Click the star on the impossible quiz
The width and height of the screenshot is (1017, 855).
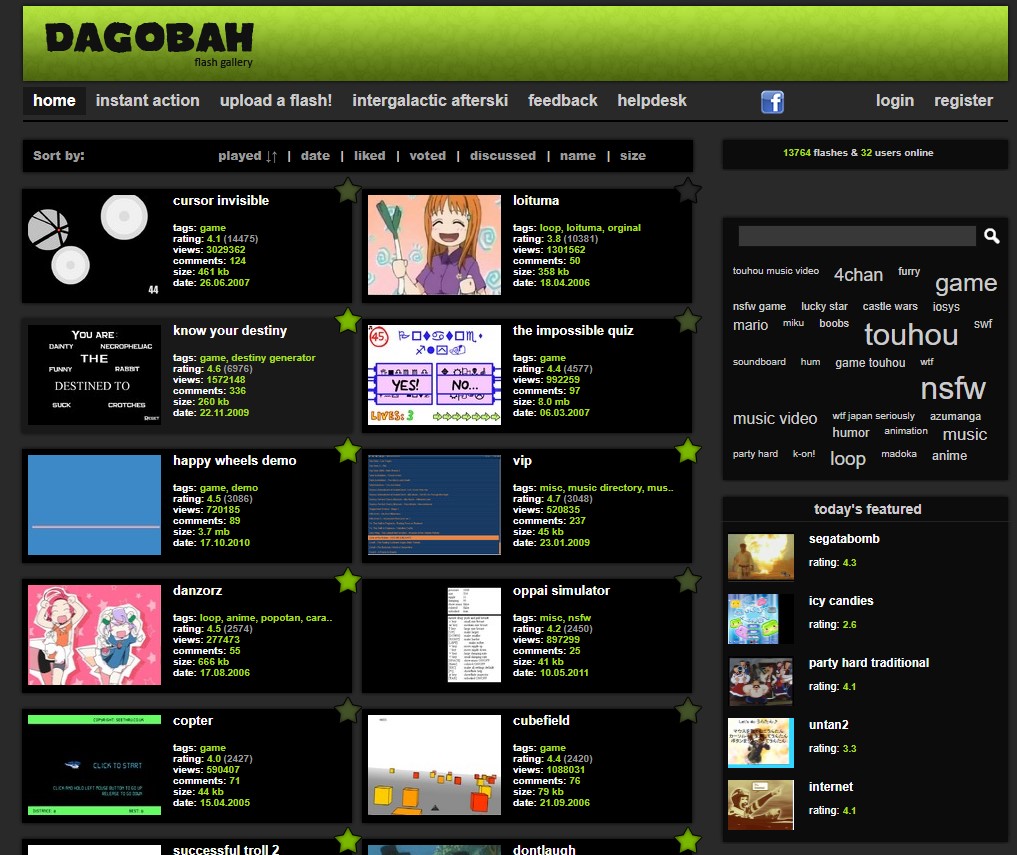click(688, 320)
